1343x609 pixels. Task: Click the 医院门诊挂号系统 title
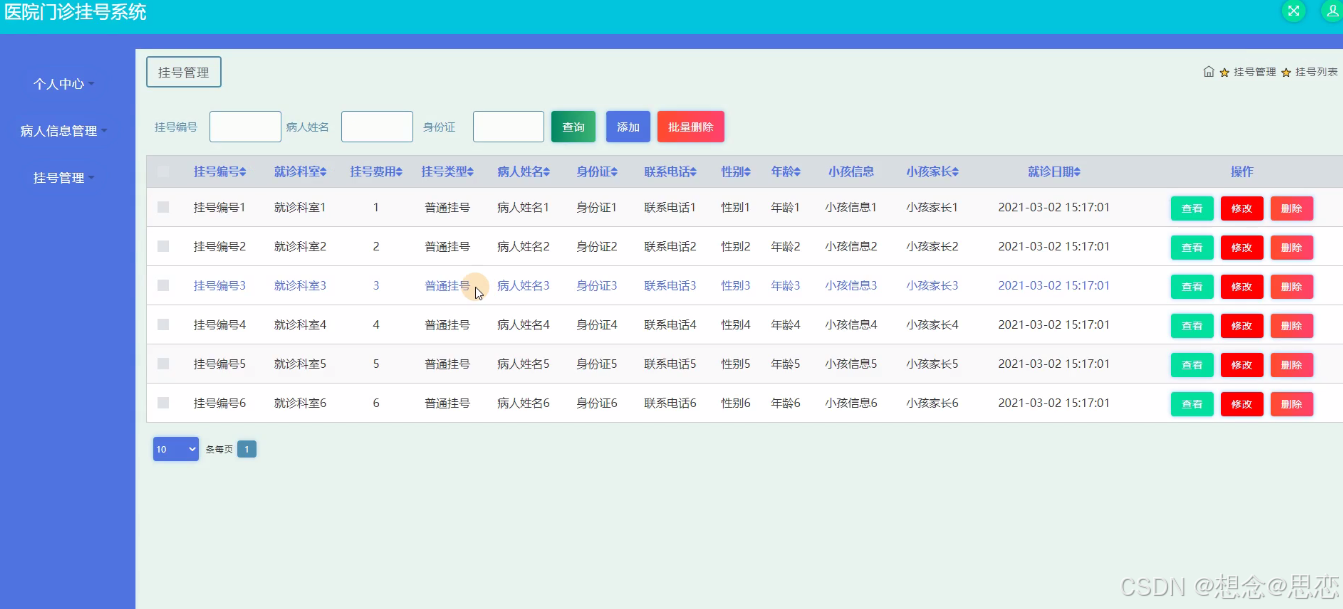(x=75, y=12)
